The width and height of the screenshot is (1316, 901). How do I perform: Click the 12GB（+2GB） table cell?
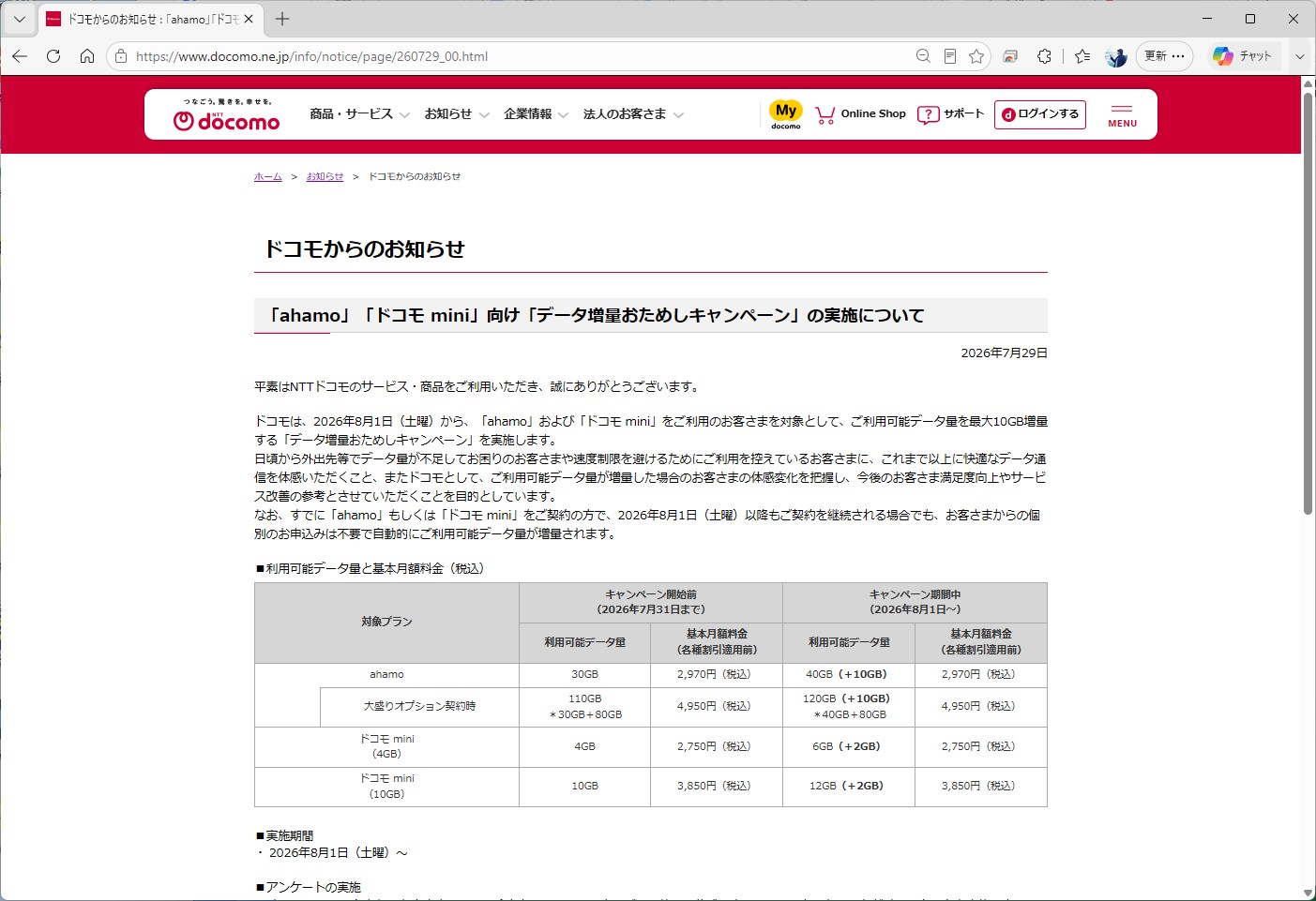pos(848,786)
